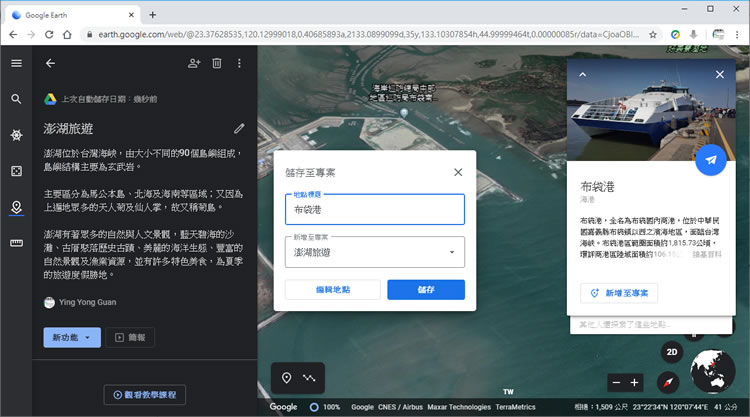Open a new browser tab

click(x=153, y=14)
